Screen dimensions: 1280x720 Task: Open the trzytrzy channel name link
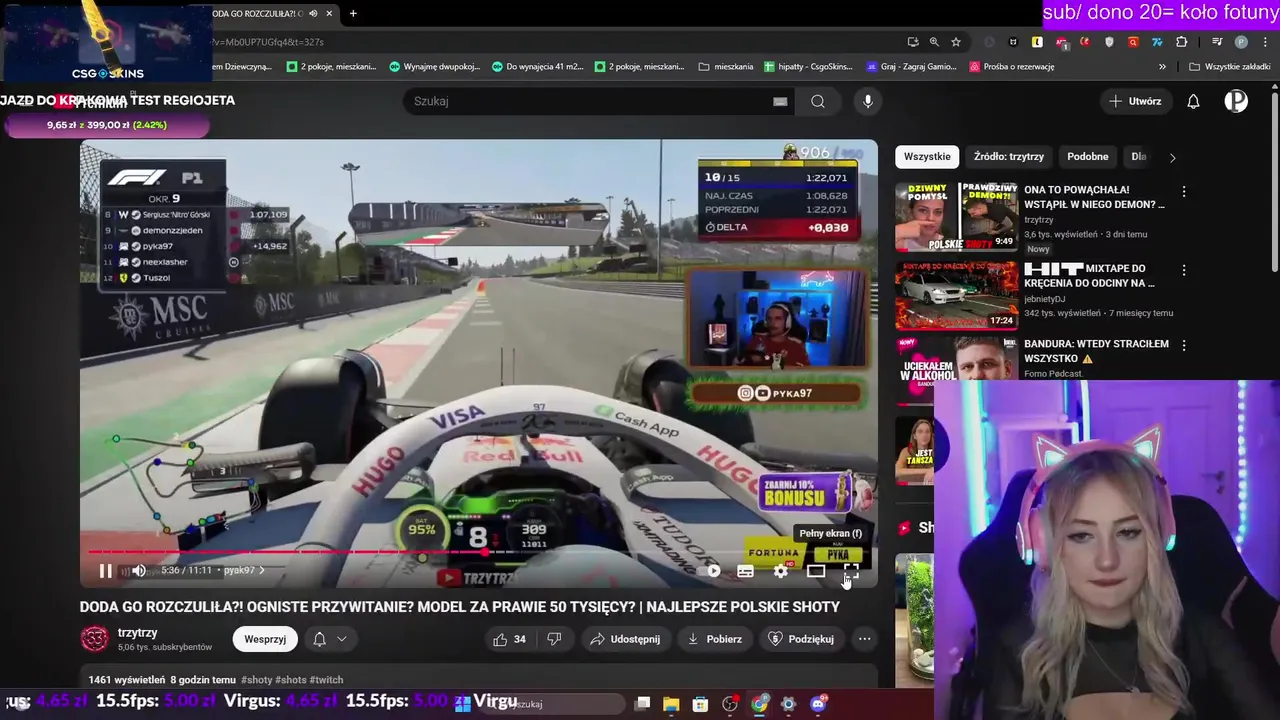point(138,633)
